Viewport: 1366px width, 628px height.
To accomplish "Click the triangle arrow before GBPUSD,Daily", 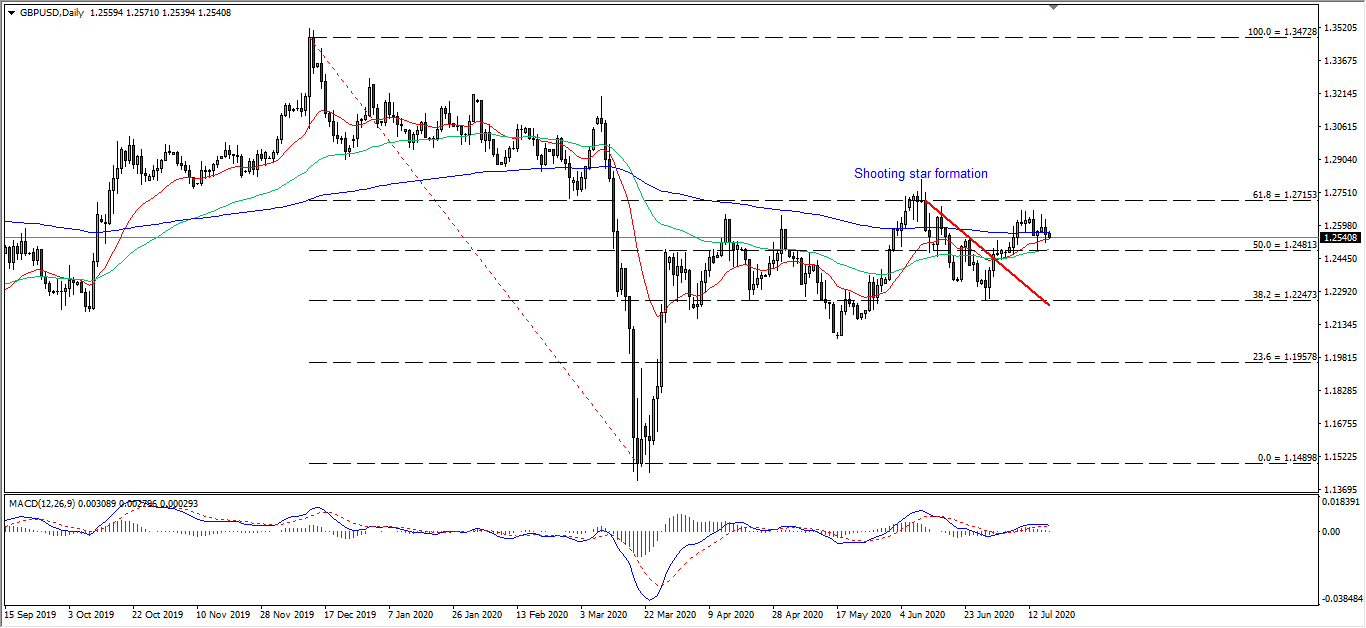I will [x=11, y=12].
